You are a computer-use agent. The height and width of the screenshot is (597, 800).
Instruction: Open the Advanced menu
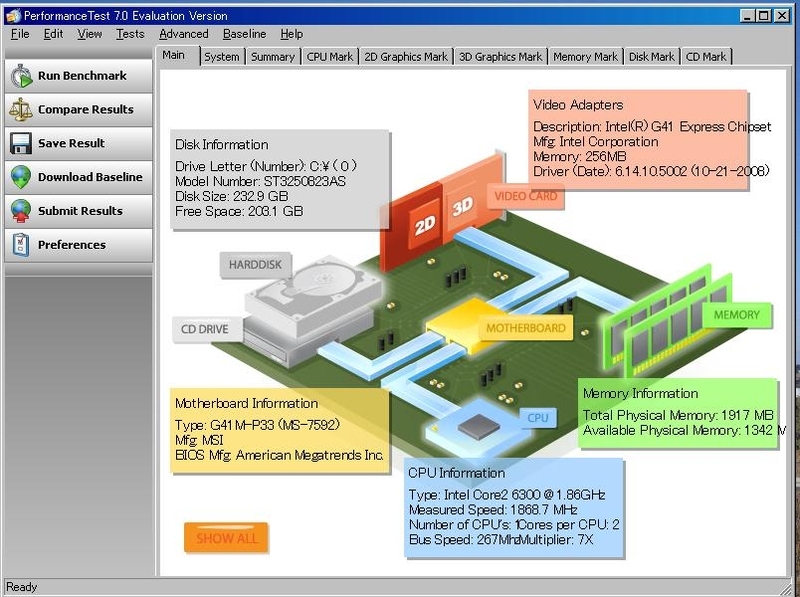point(184,34)
